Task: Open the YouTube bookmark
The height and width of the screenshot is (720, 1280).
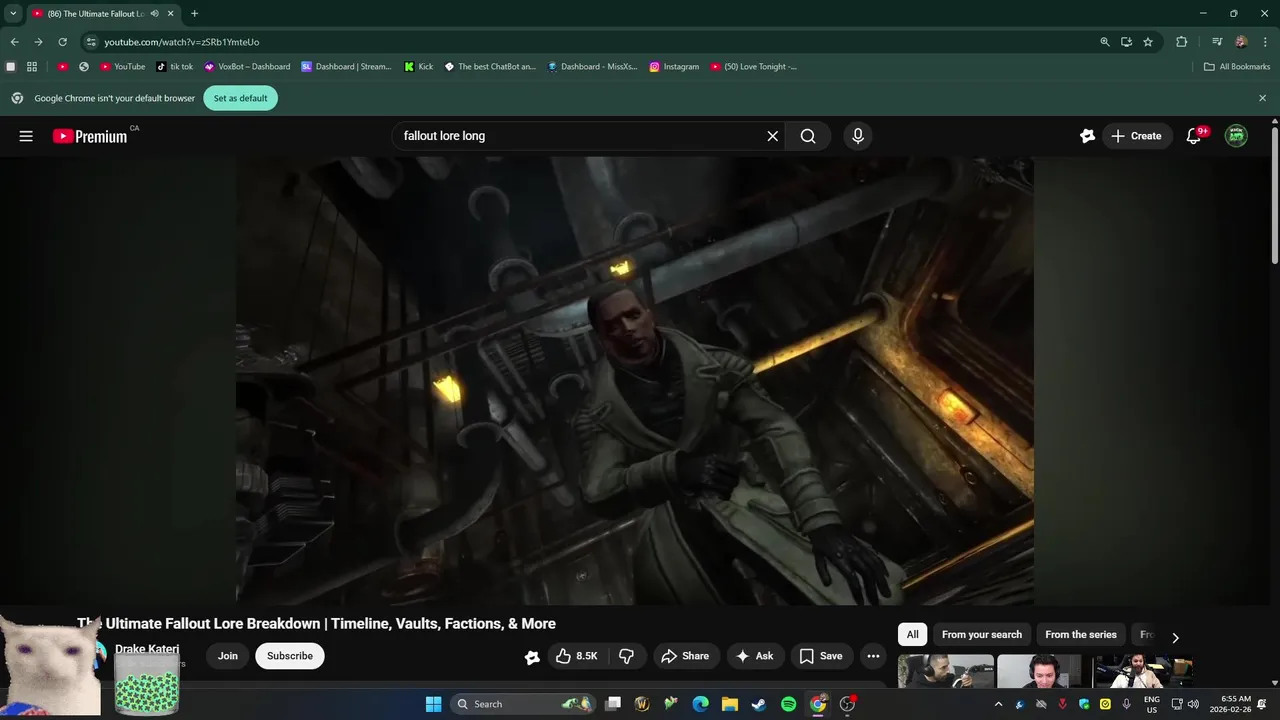Action: pyautogui.click(x=122, y=67)
